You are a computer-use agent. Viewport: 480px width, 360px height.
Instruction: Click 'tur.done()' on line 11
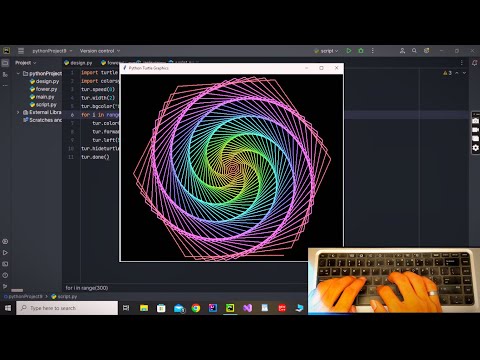[x=95, y=157]
